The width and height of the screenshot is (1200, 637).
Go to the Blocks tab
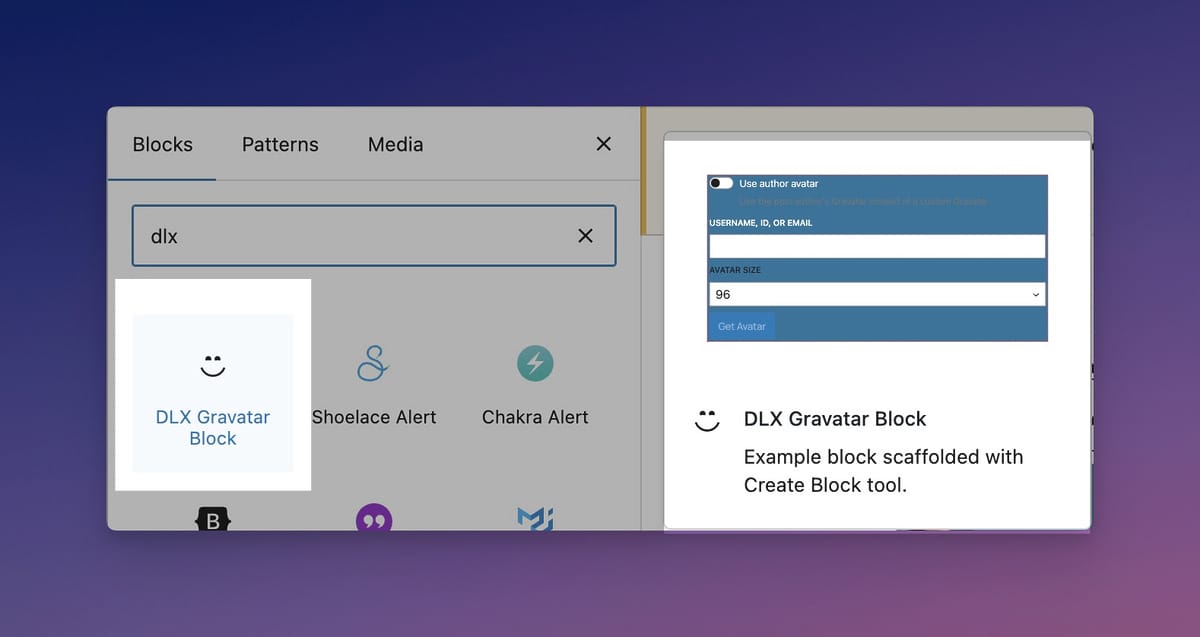[x=162, y=144]
